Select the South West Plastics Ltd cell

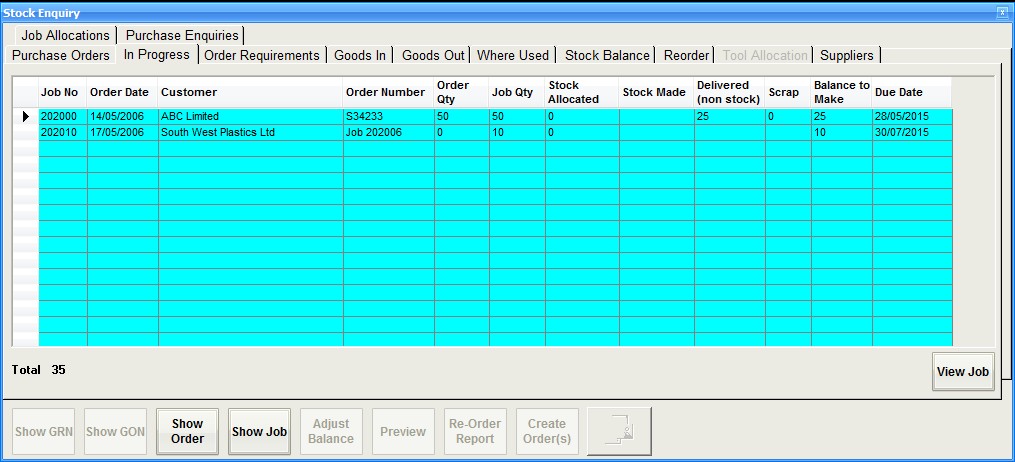tap(250, 133)
